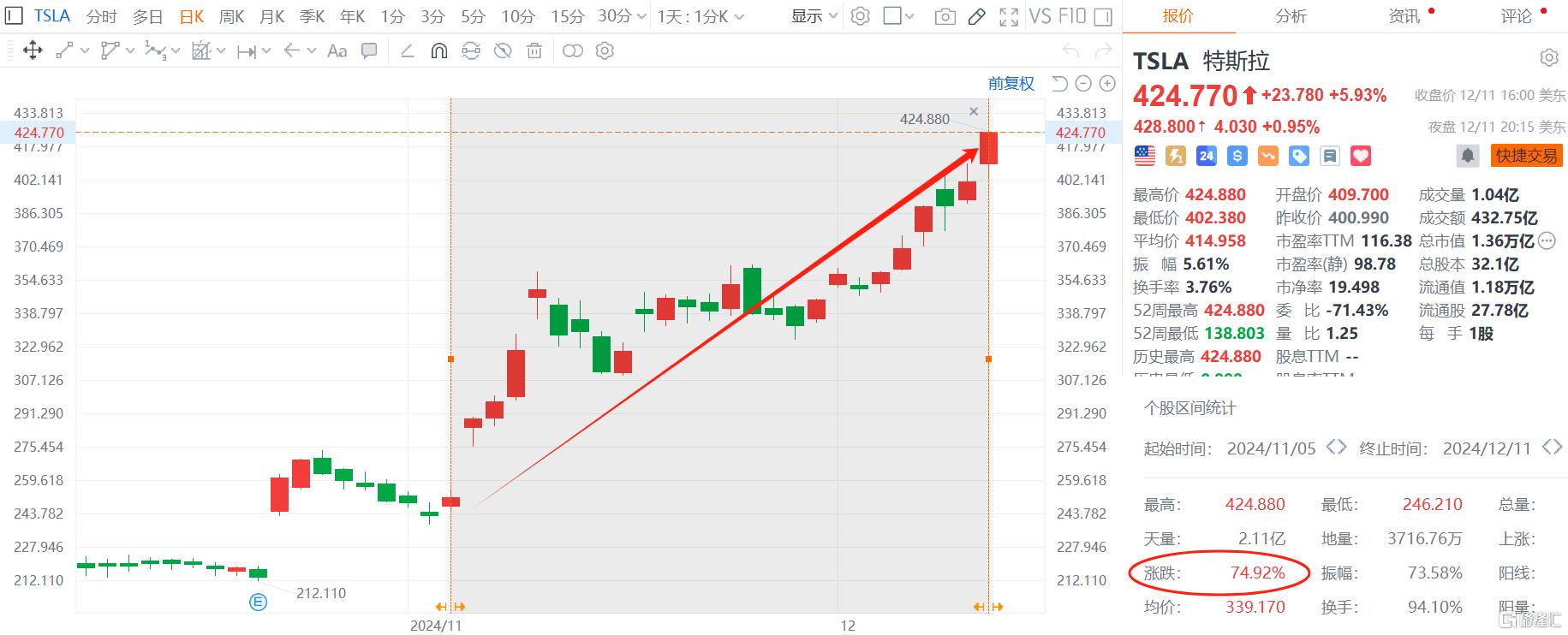Zoom in the chart with plus icon
Screen dimensions: 1568x635
point(1107,83)
